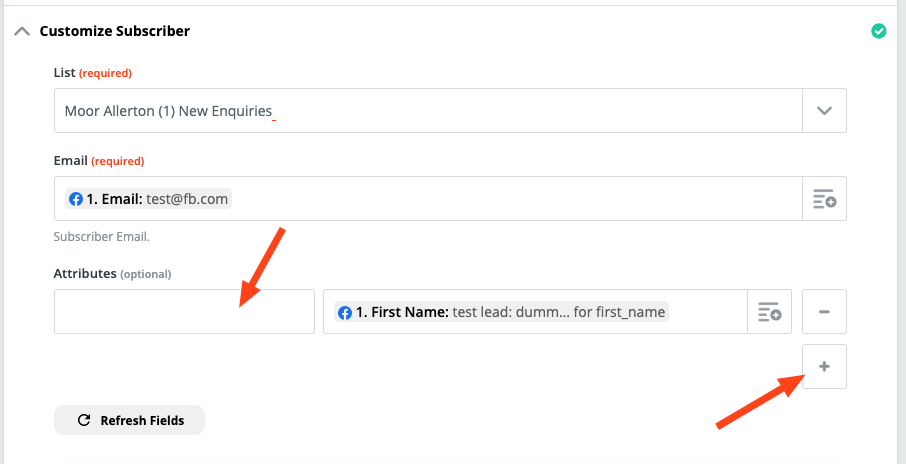Click the circular refresh arrow icon

tap(84, 421)
